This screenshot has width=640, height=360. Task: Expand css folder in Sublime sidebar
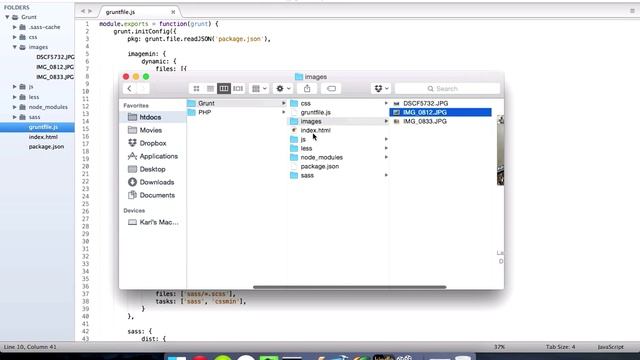(x=15, y=37)
